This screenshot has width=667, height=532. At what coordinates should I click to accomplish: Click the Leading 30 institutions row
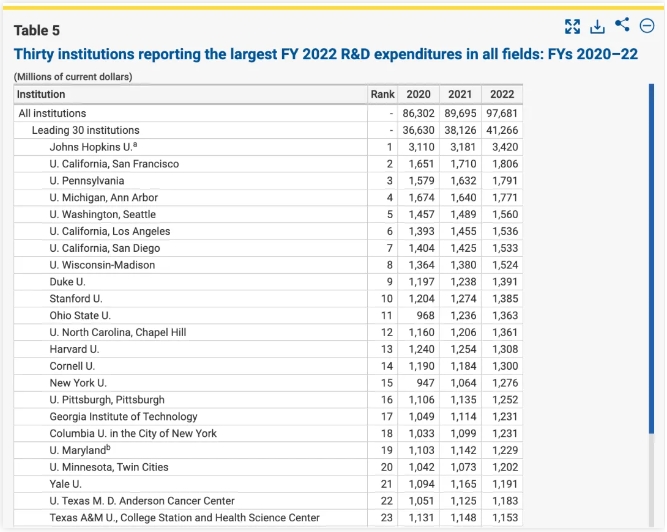pos(85,130)
